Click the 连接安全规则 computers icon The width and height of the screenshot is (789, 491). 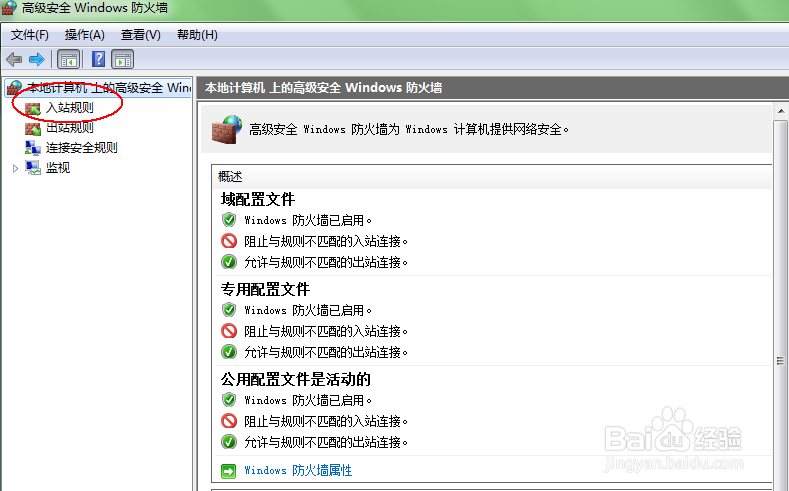coord(33,148)
